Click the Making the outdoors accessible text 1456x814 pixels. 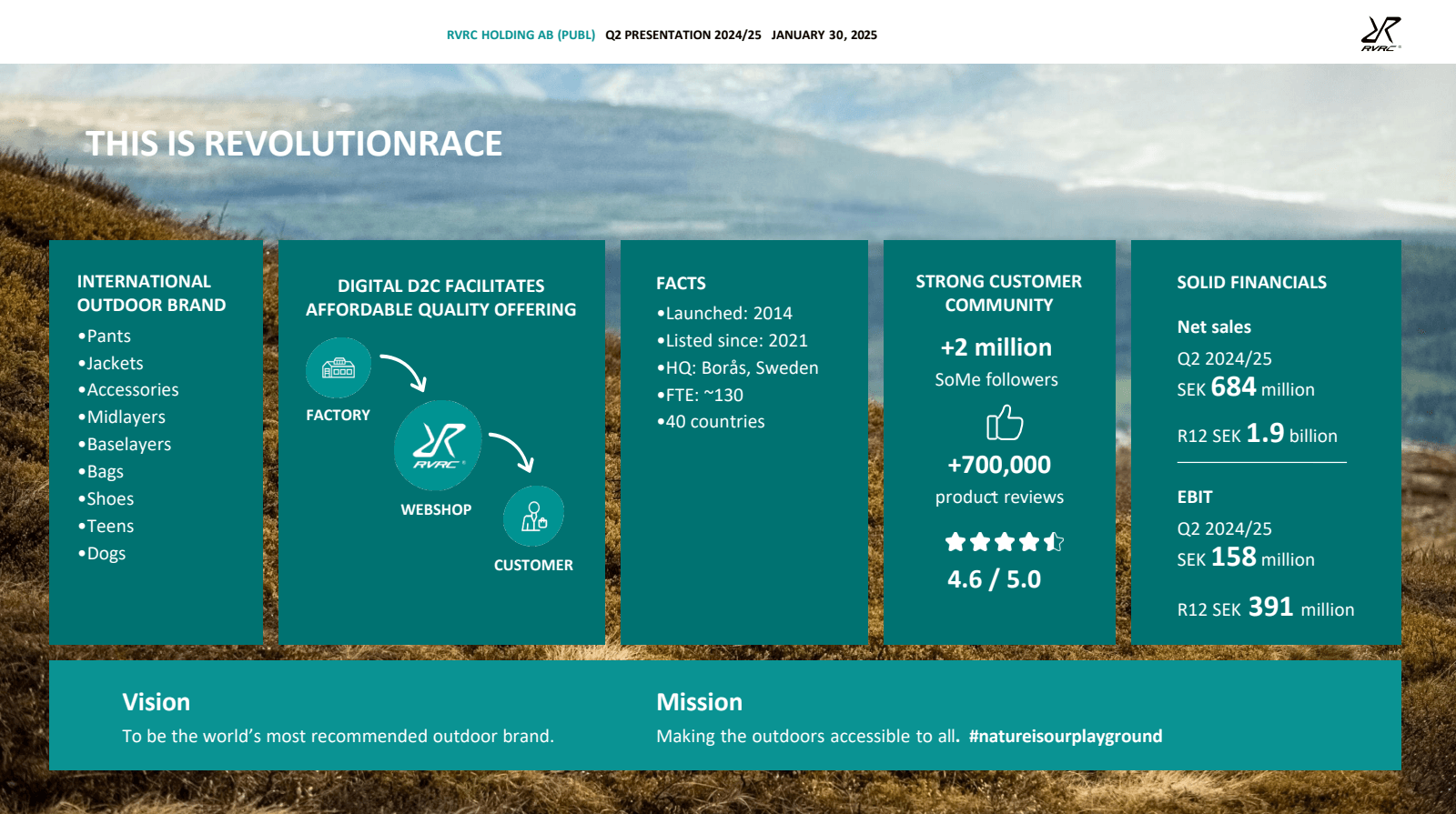pos(807,736)
